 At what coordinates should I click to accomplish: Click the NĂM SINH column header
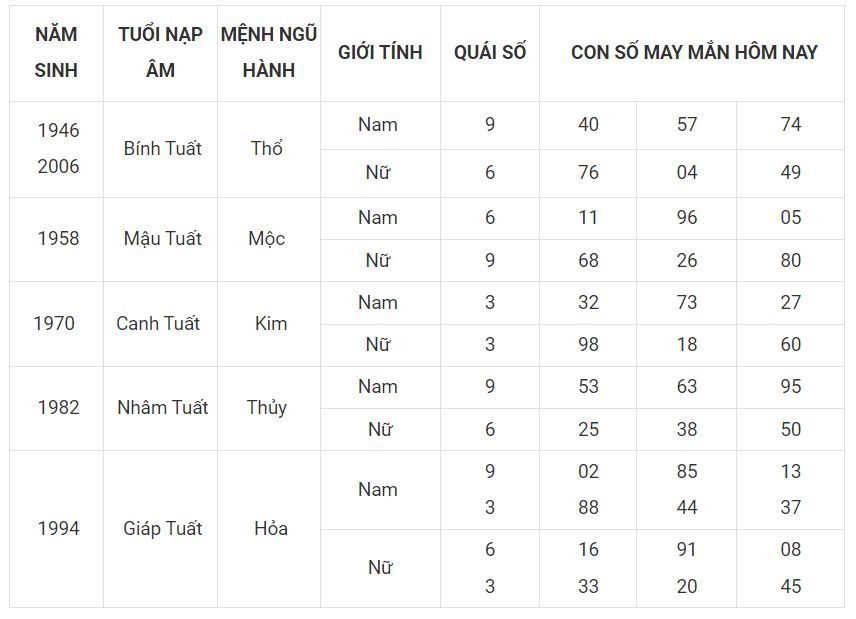coord(56,53)
